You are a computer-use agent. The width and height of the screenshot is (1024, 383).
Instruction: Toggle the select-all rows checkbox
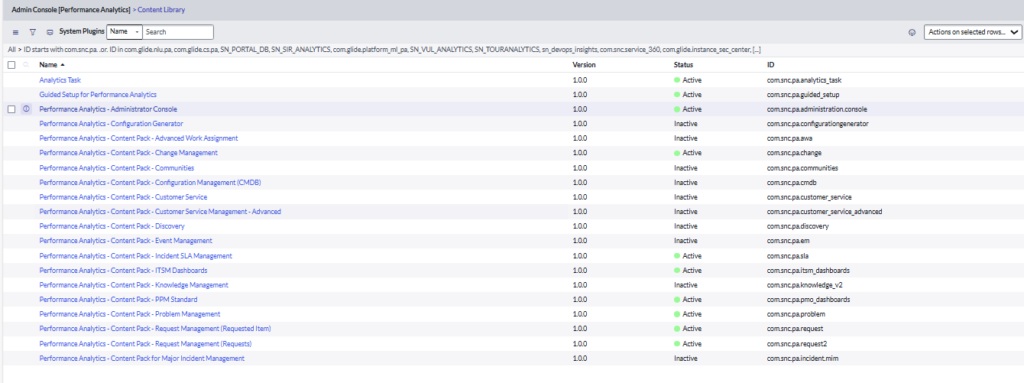(x=11, y=65)
